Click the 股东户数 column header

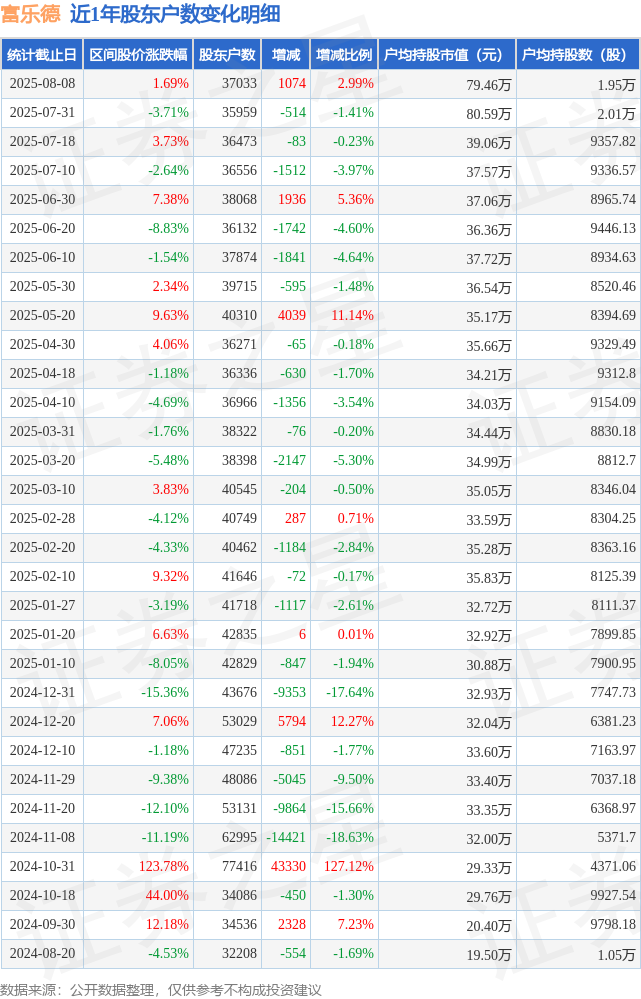[227, 55]
